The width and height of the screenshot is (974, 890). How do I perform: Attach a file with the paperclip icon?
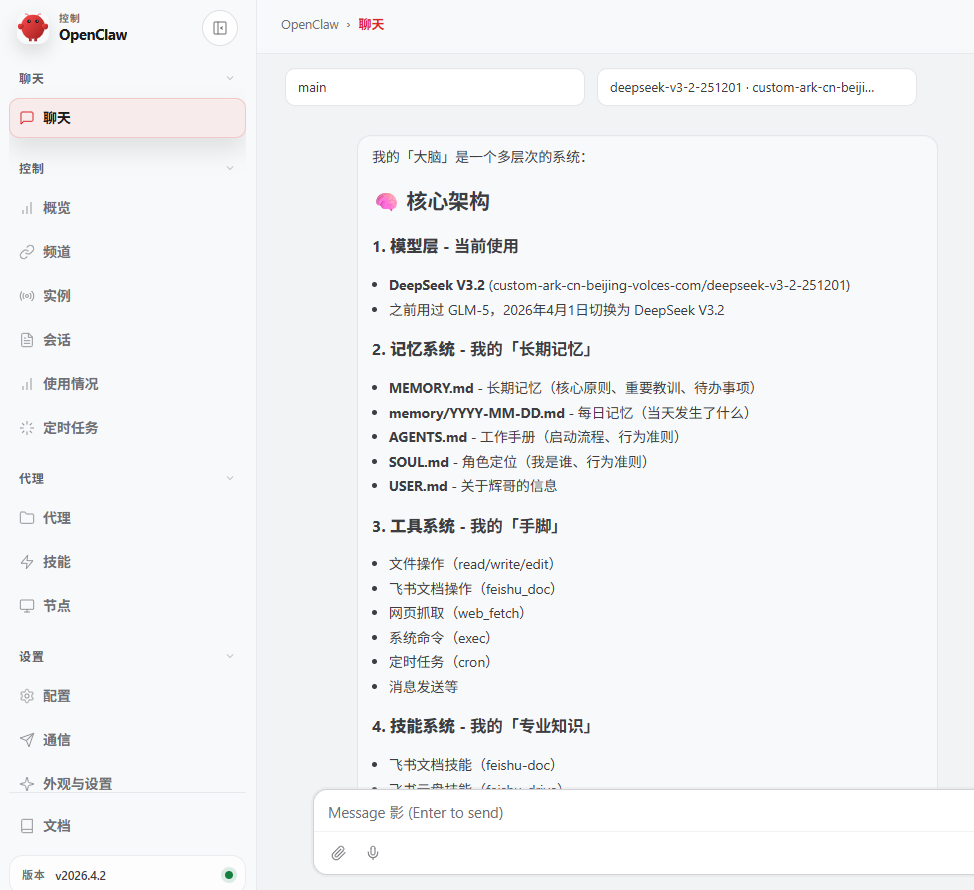[x=338, y=853]
